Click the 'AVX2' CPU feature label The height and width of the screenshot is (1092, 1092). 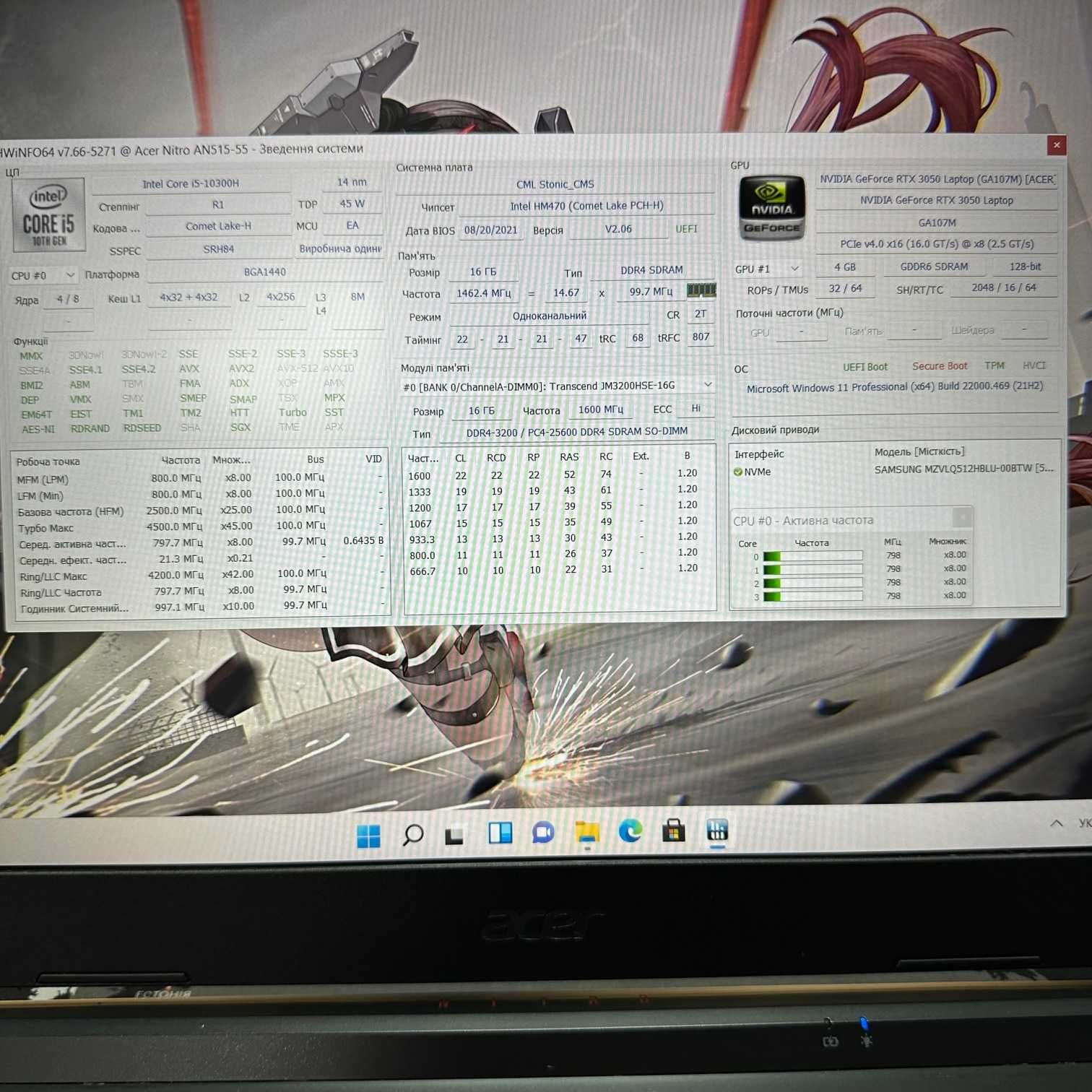pyautogui.click(x=241, y=368)
